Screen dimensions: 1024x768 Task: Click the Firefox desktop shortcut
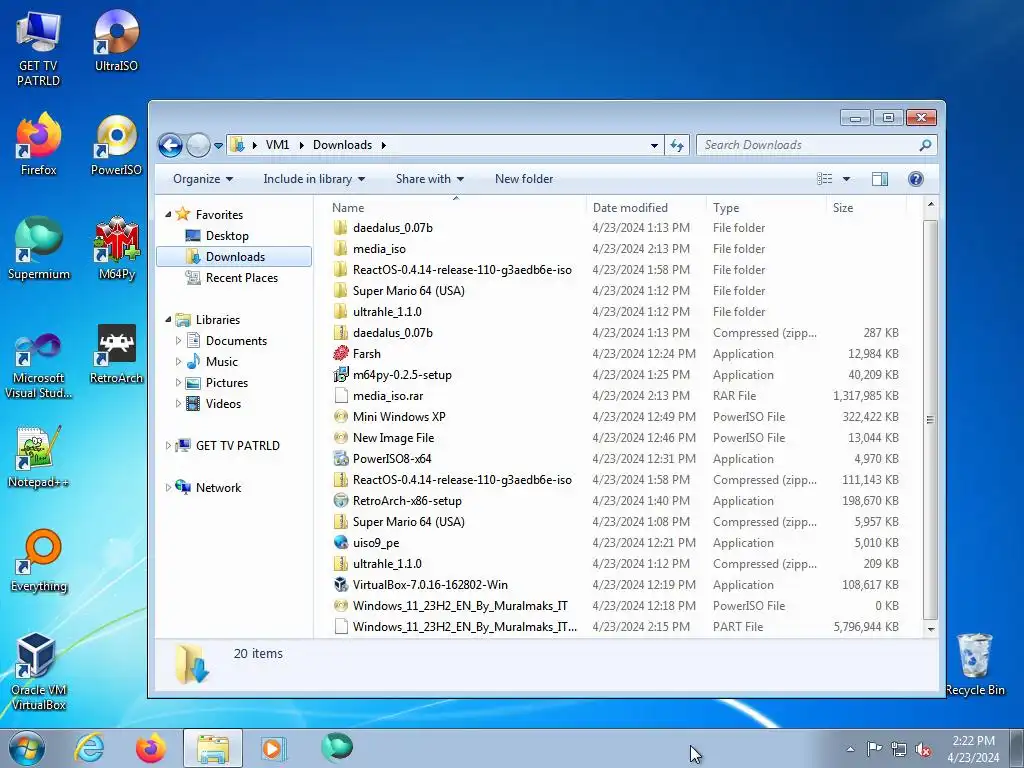pos(39,145)
